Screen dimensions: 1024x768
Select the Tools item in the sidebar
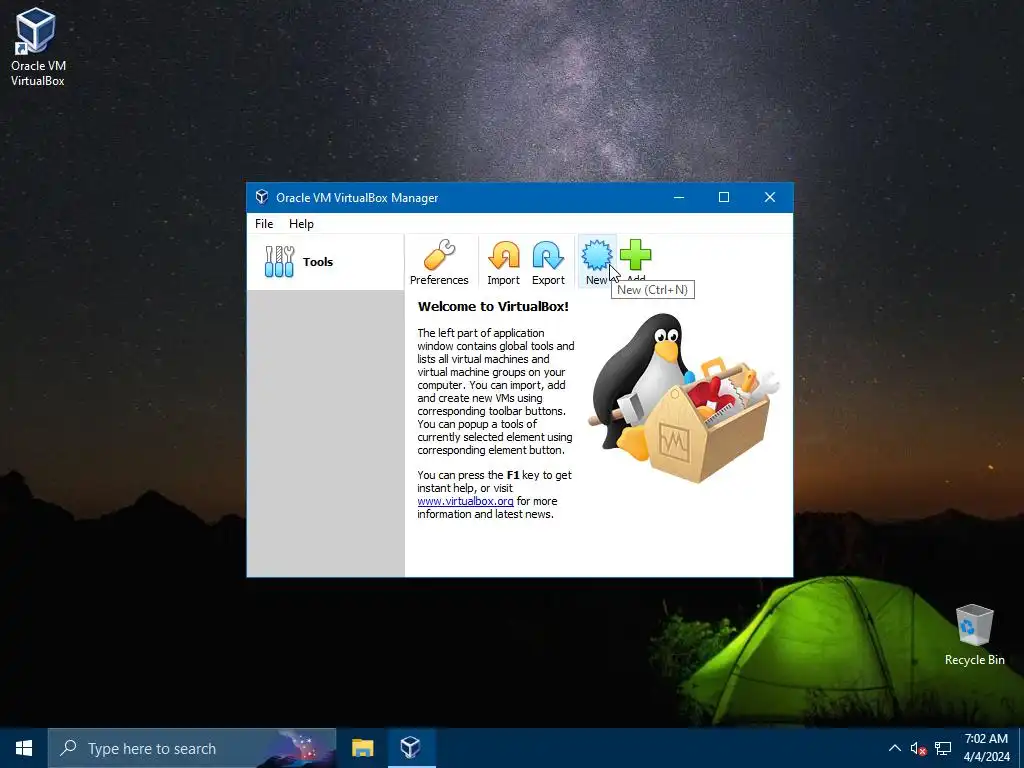tap(325, 262)
